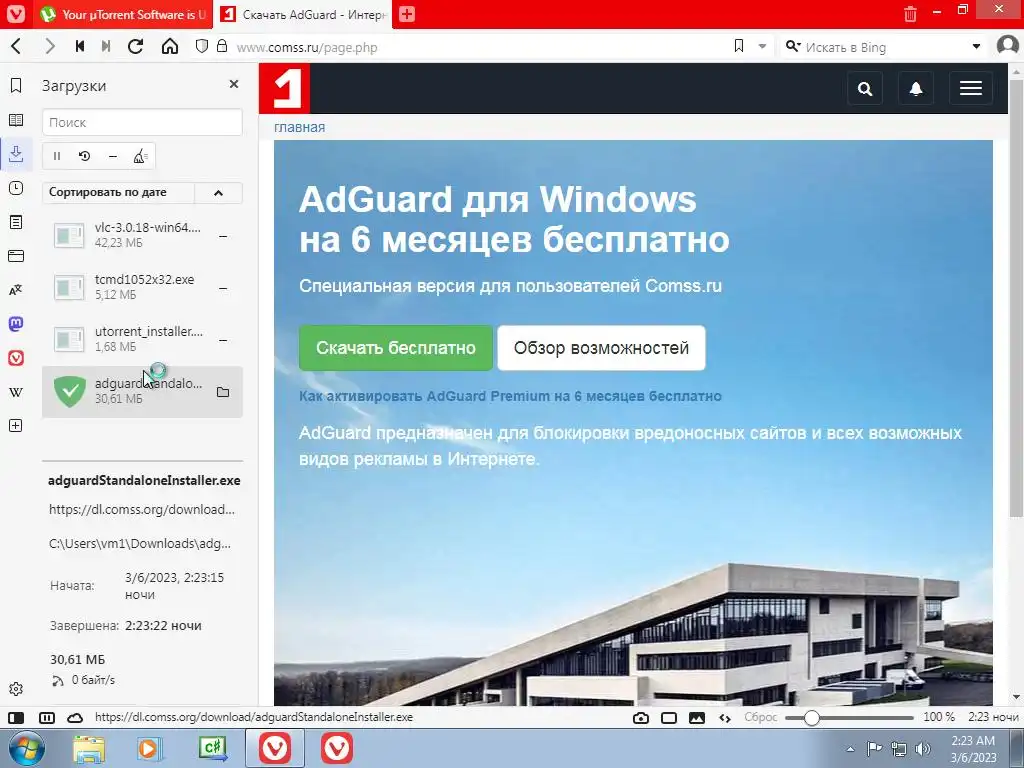The image size is (1024, 768).
Task: Go to the home page
Action: (170, 46)
